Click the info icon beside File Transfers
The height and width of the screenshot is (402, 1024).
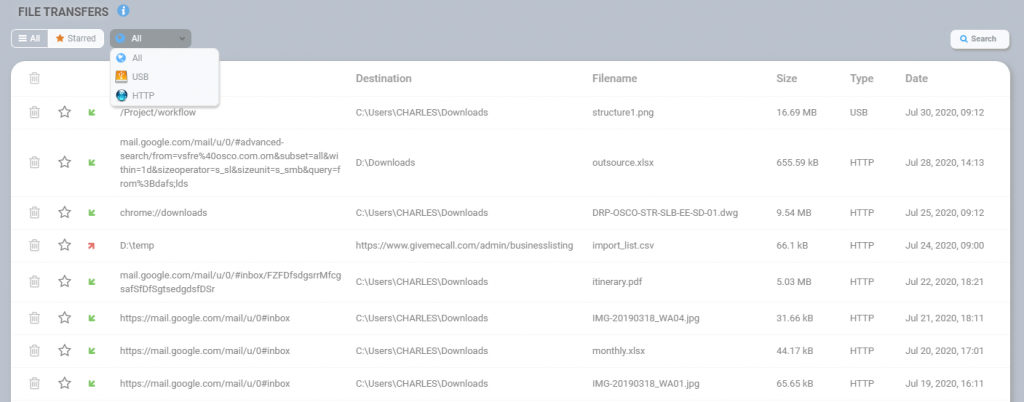tap(123, 10)
